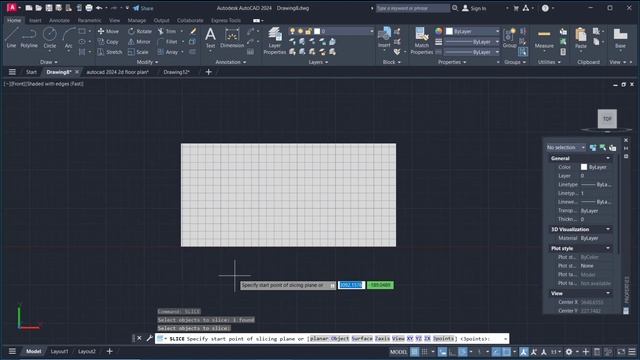Activate the Trim tool

167,31
